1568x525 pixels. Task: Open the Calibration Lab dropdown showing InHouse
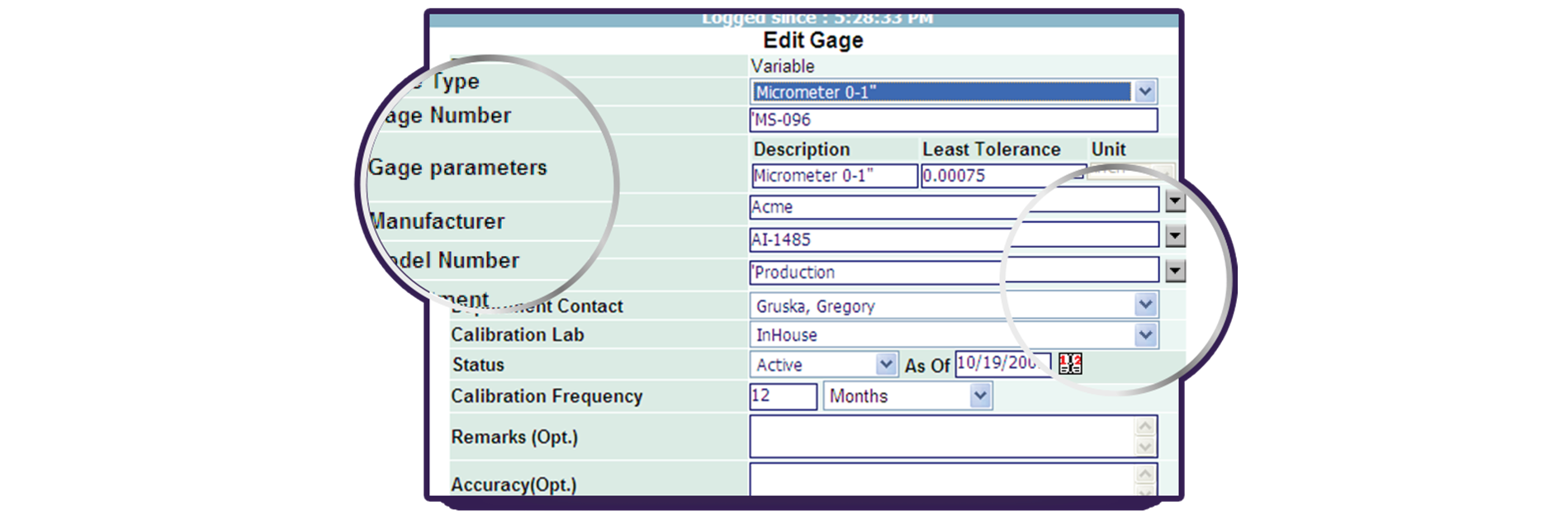coord(1144,335)
